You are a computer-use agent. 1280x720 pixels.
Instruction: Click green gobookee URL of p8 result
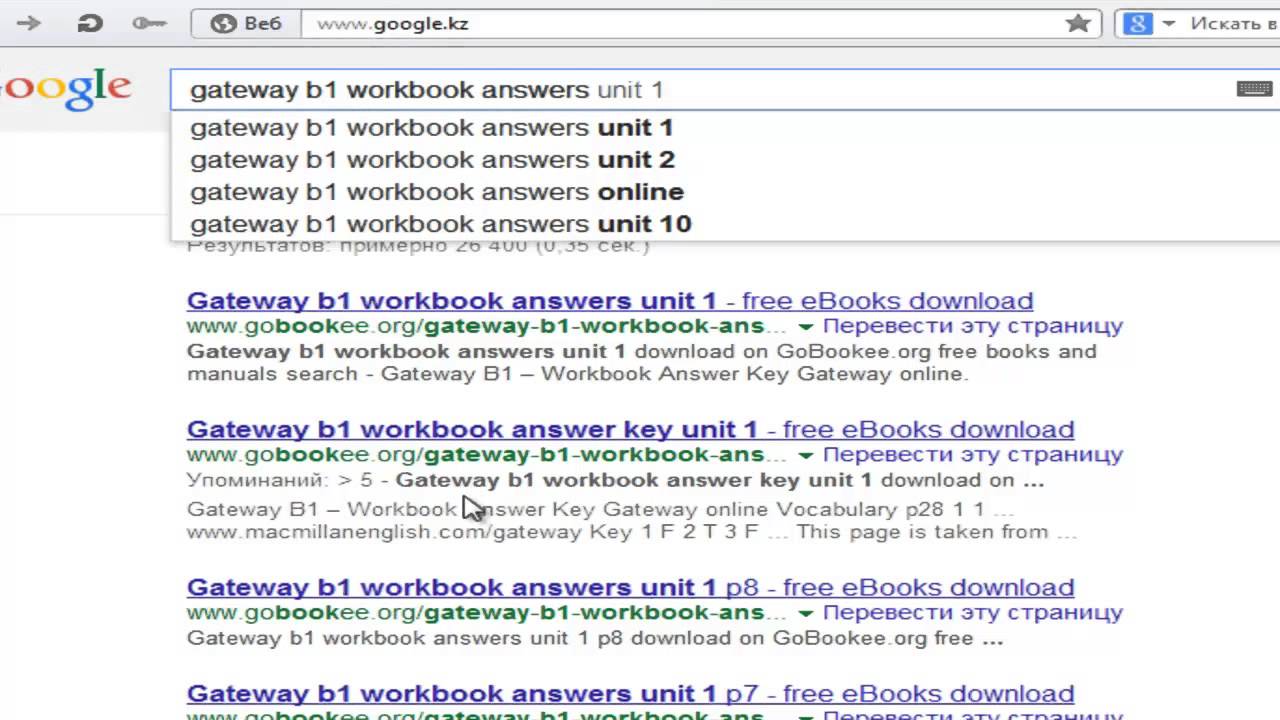point(489,612)
